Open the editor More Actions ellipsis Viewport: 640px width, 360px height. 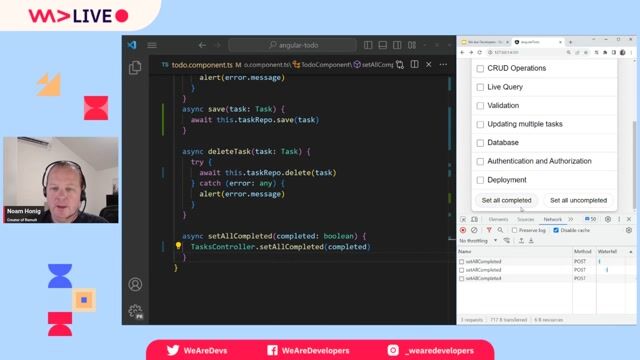pyautogui.click(x=443, y=64)
